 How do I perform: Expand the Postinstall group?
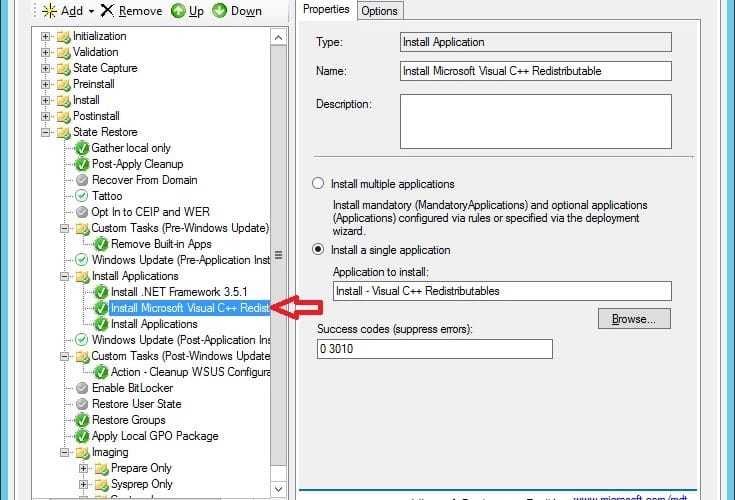pos(45,116)
